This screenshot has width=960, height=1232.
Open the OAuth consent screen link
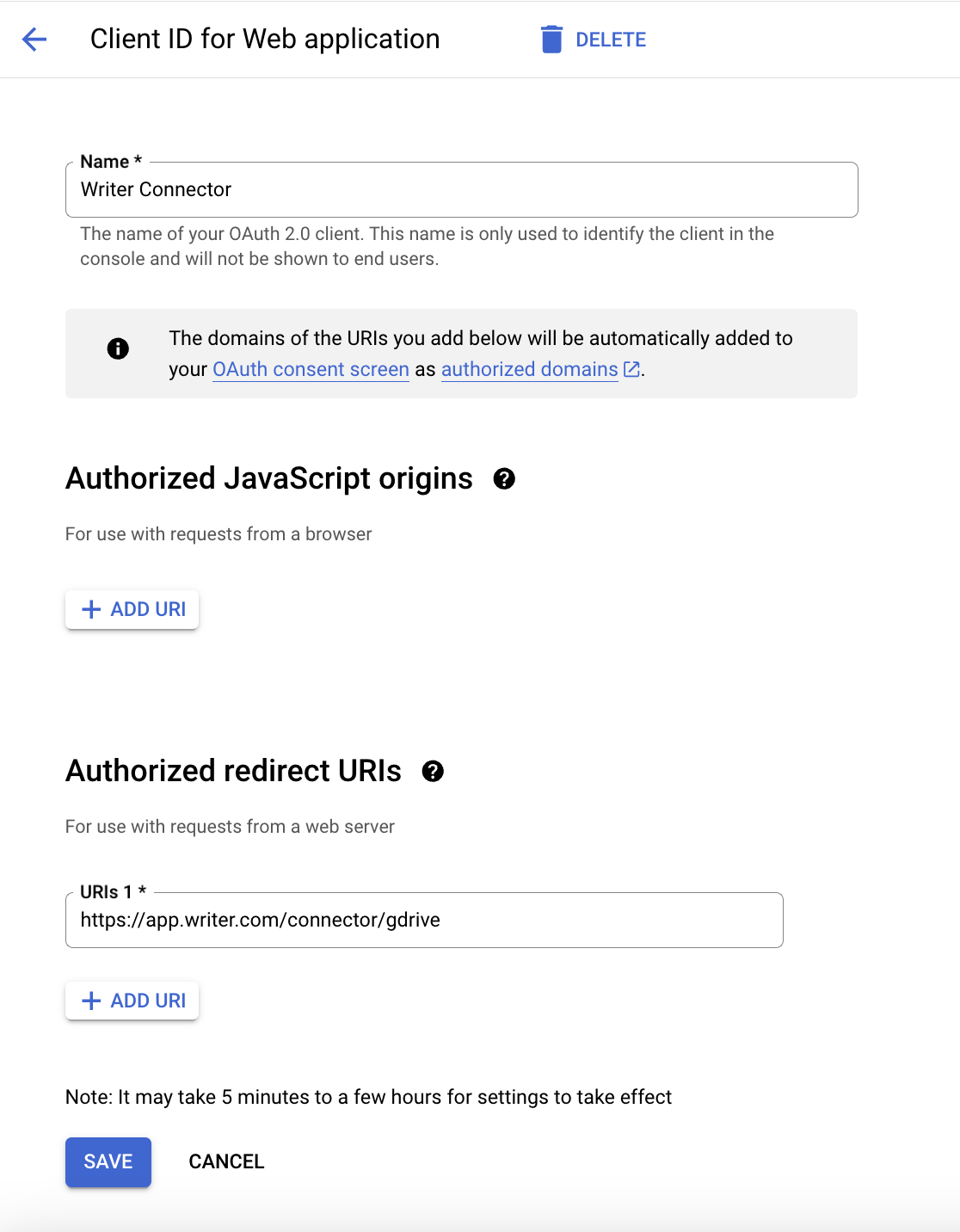click(x=311, y=369)
